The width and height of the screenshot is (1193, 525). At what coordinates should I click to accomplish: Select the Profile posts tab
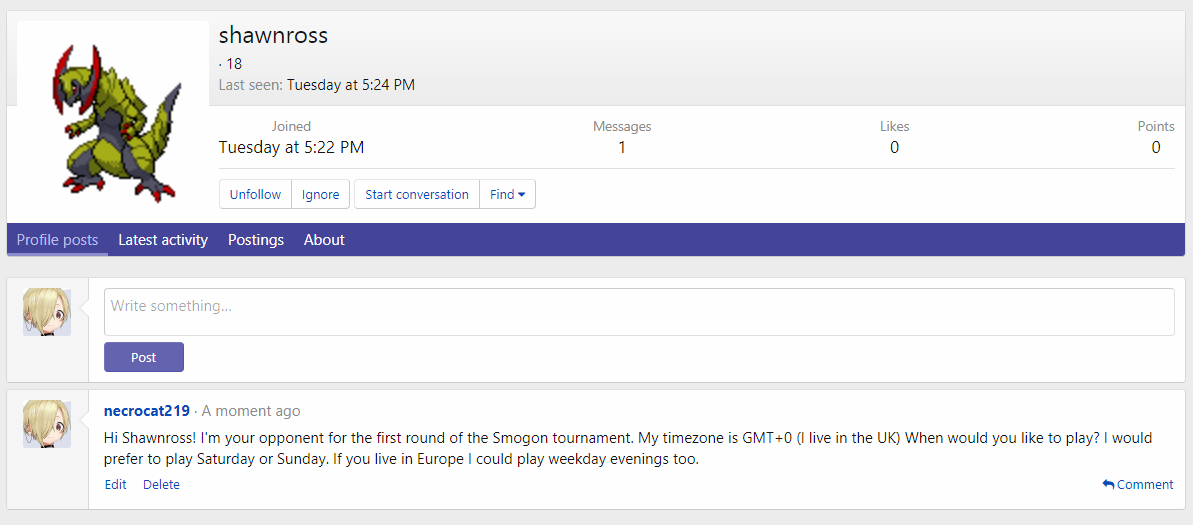coord(57,240)
